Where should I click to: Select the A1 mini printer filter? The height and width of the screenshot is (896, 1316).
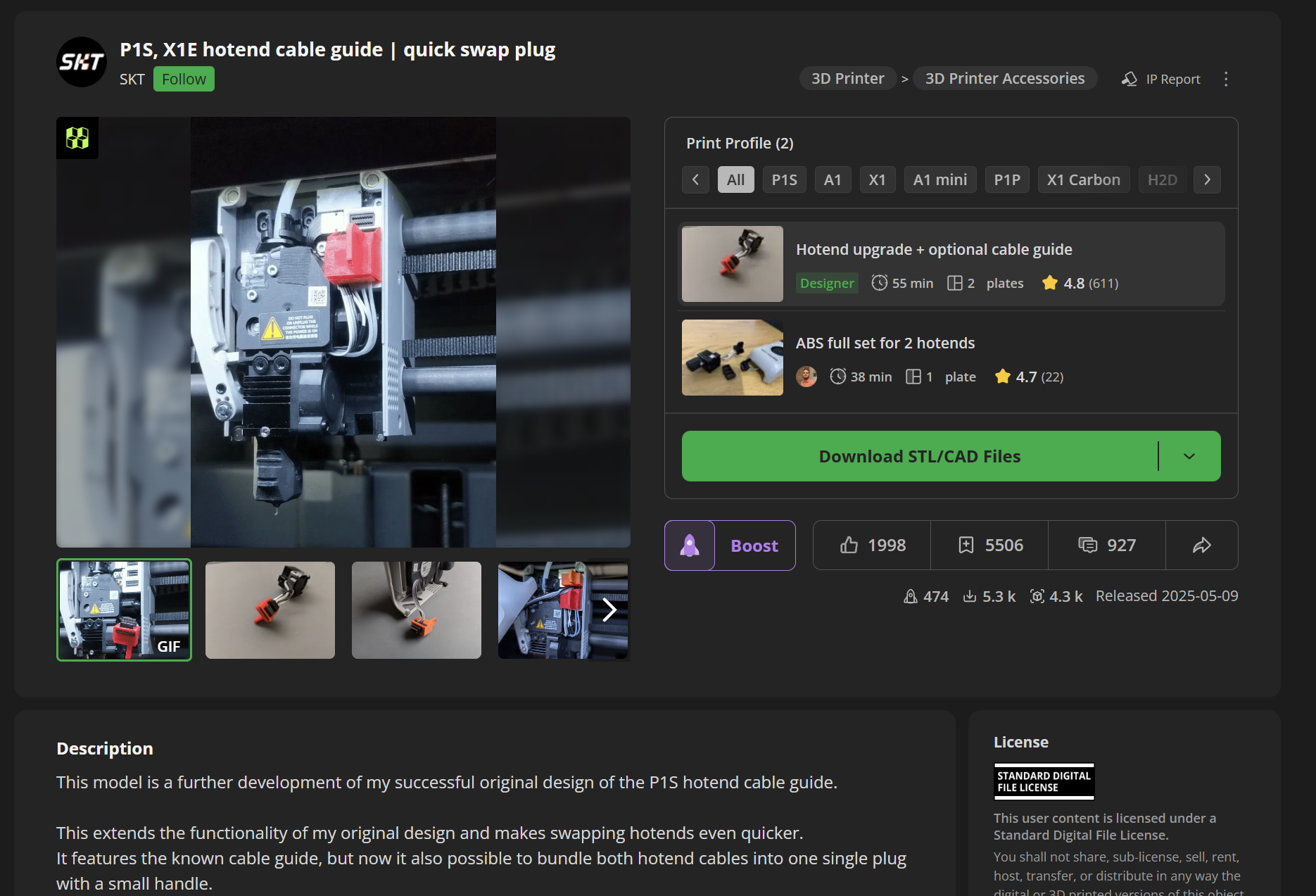point(939,179)
